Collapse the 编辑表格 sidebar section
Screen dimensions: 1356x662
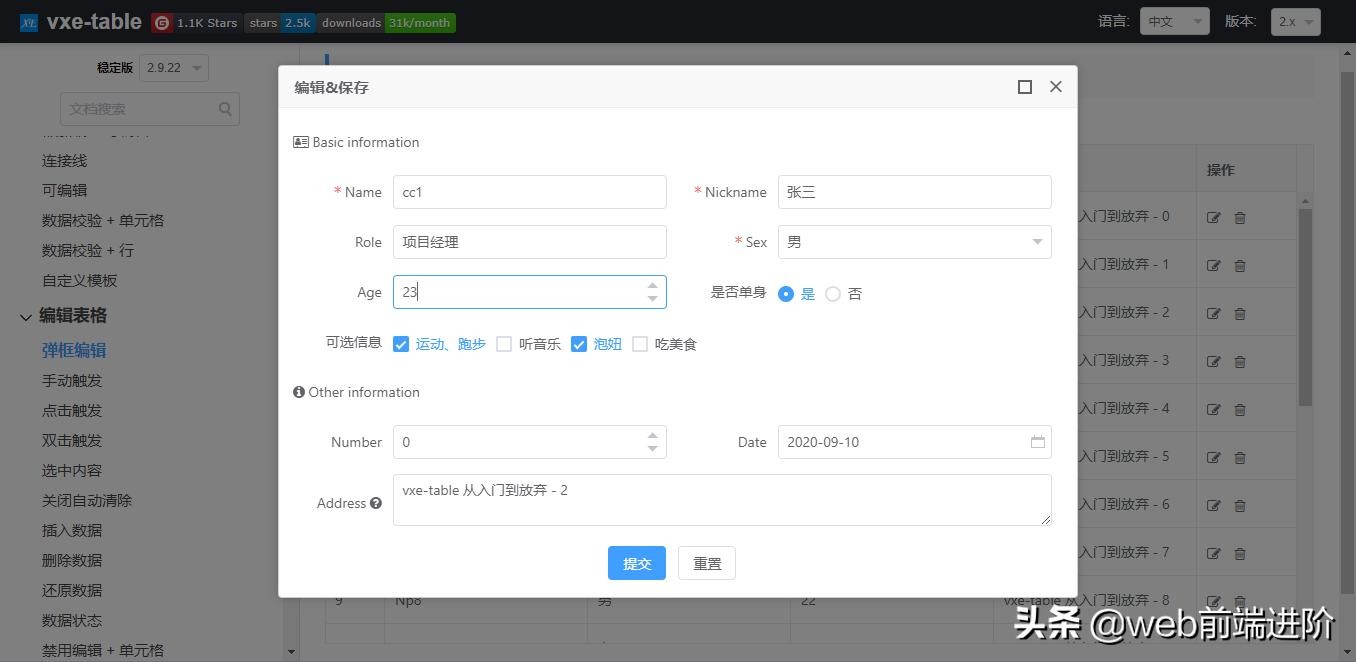point(26,317)
